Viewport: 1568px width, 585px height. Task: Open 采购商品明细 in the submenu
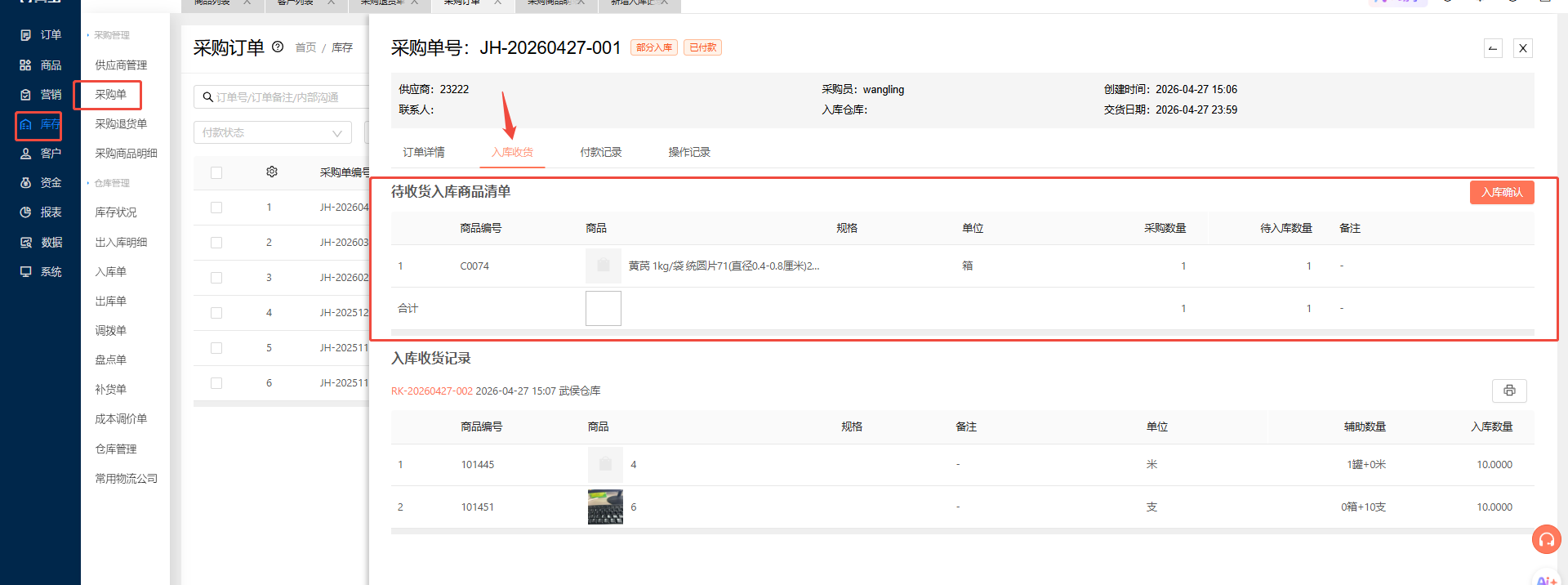[126, 154]
